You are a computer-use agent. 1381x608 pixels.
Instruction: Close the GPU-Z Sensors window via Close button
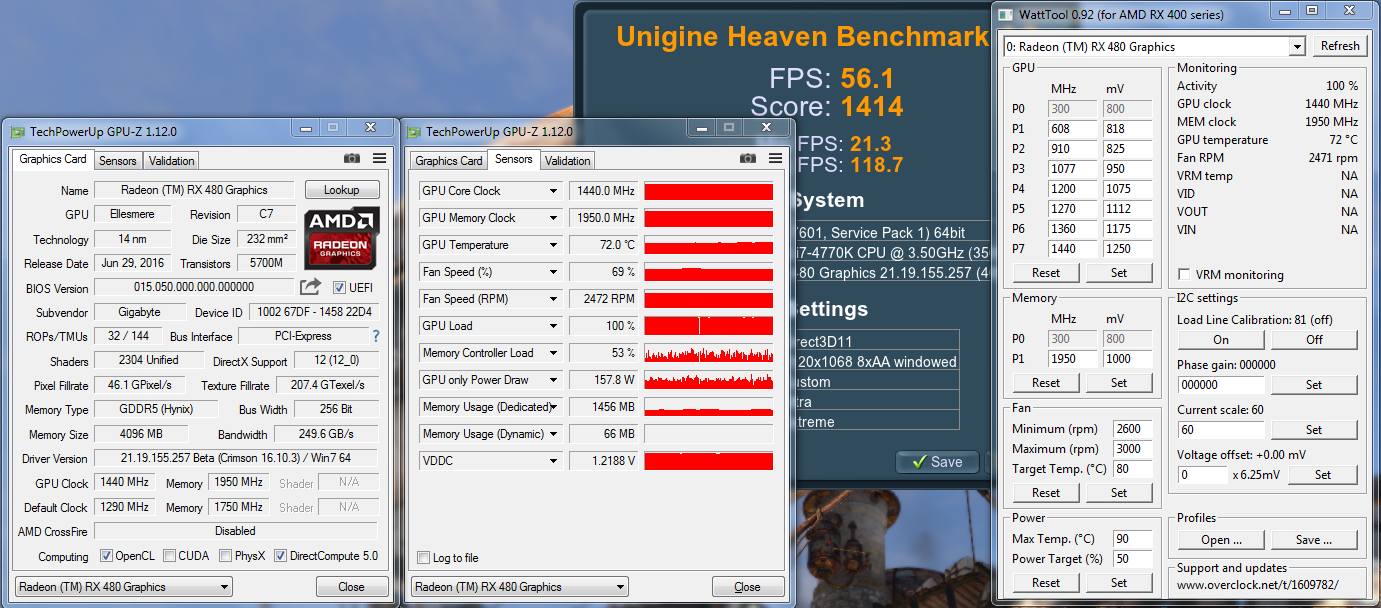(747, 587)
